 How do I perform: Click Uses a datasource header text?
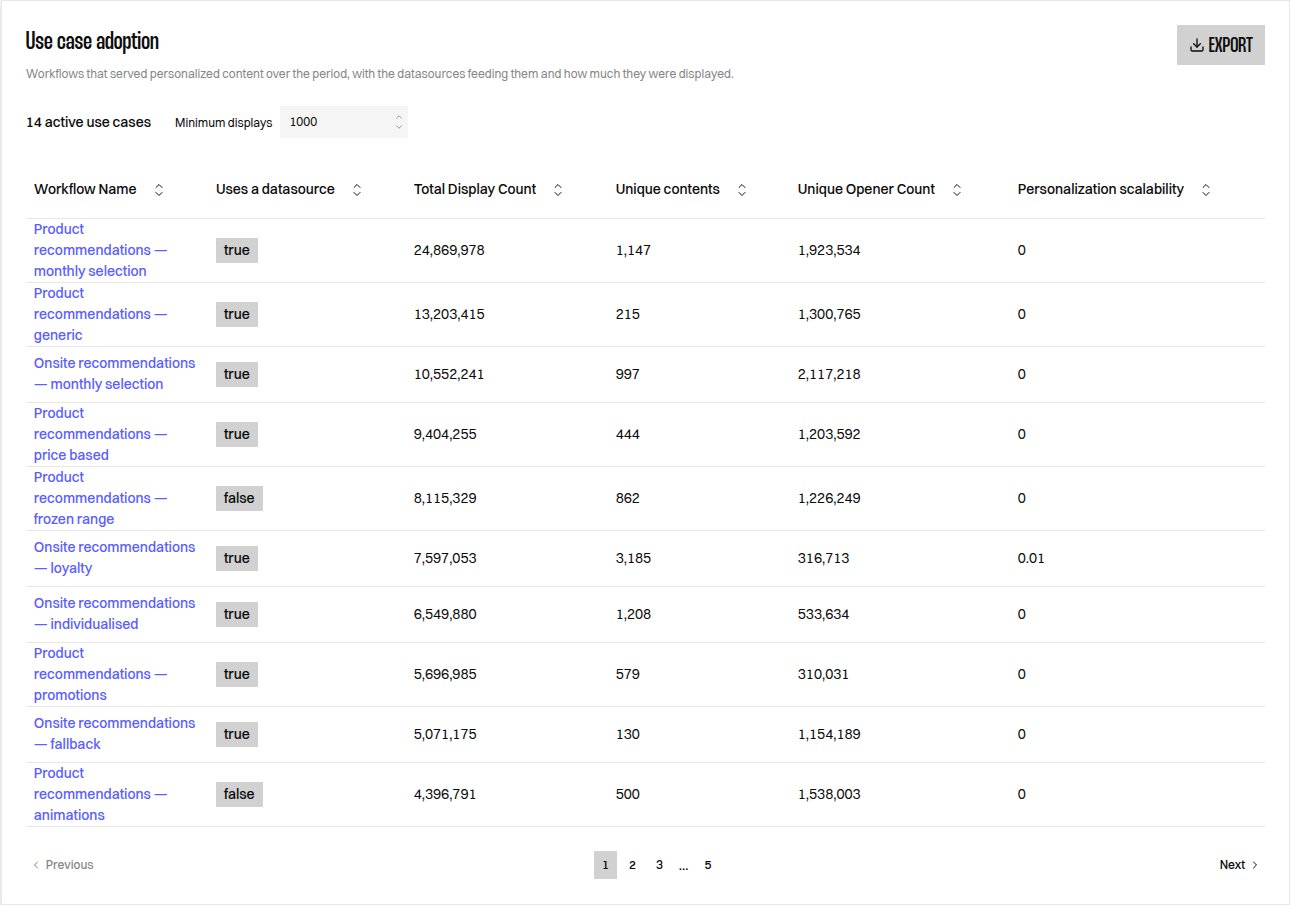[x=275, y=189]
